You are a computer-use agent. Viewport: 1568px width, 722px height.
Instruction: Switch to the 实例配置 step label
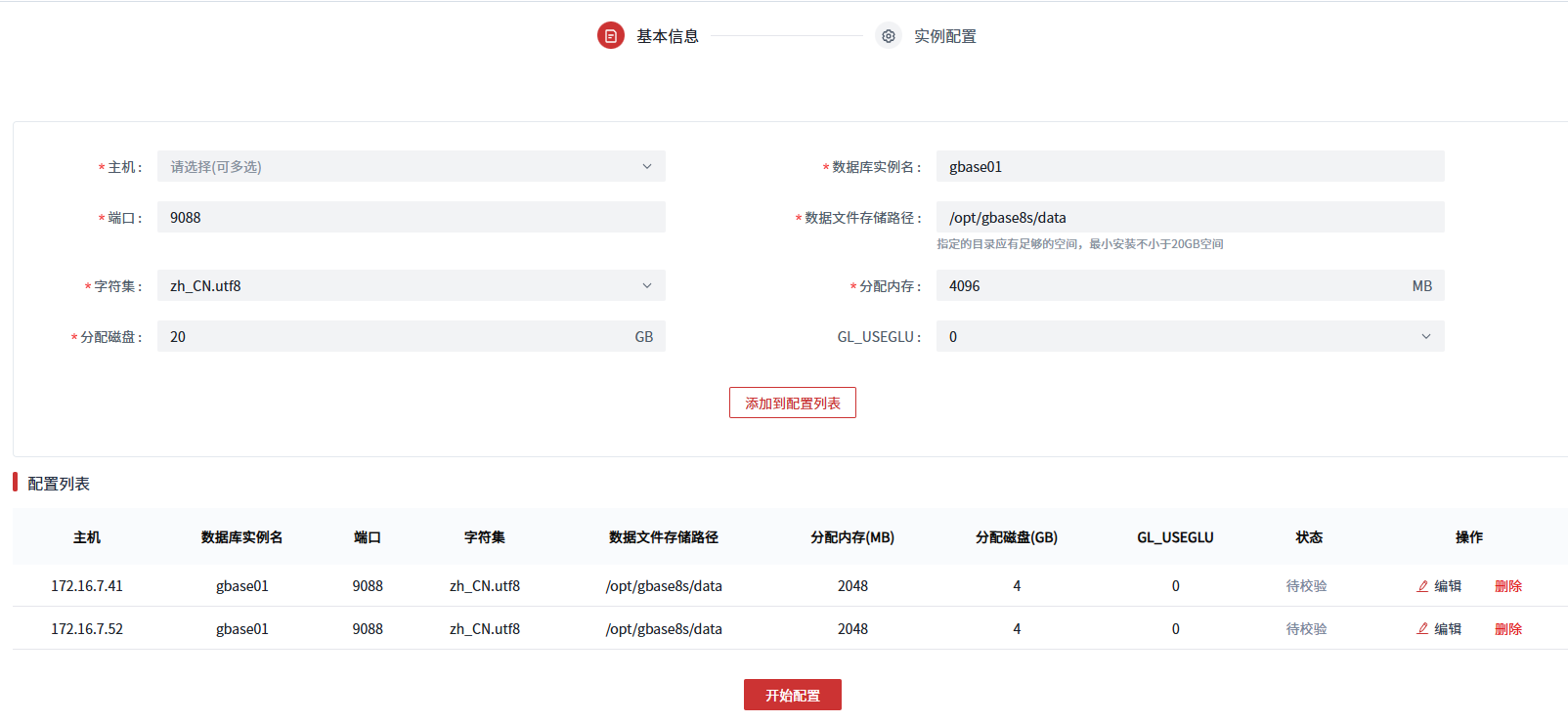tap(944, 36)
